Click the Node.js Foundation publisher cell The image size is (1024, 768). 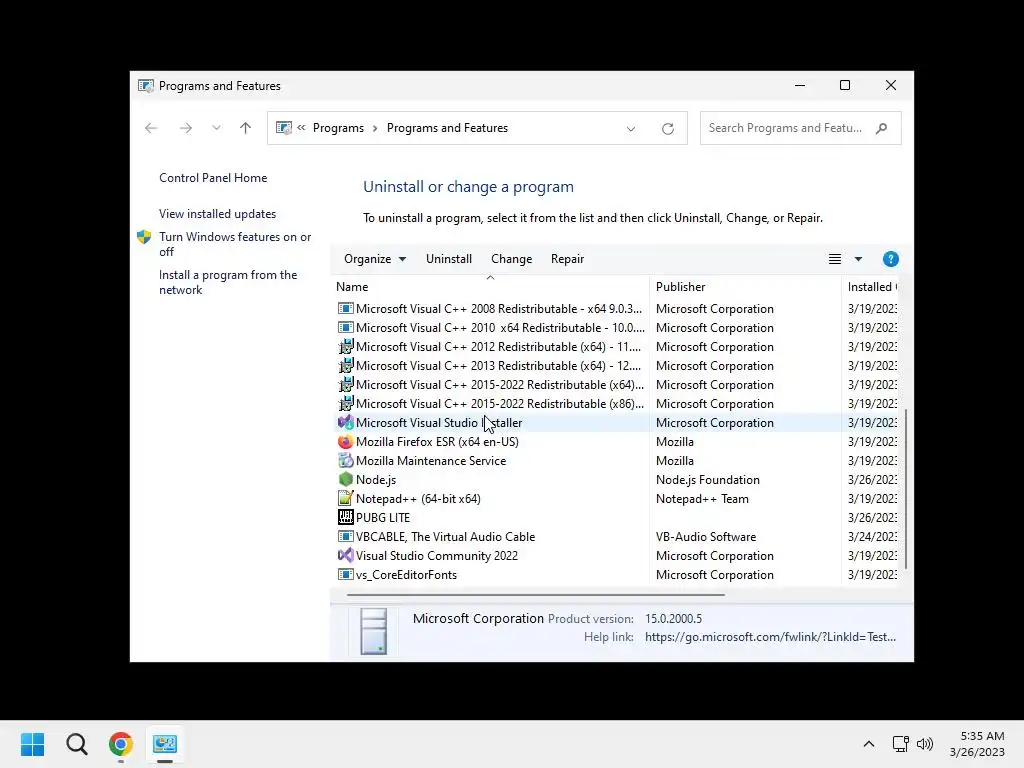pyautogui.click(x=708, y=479)
